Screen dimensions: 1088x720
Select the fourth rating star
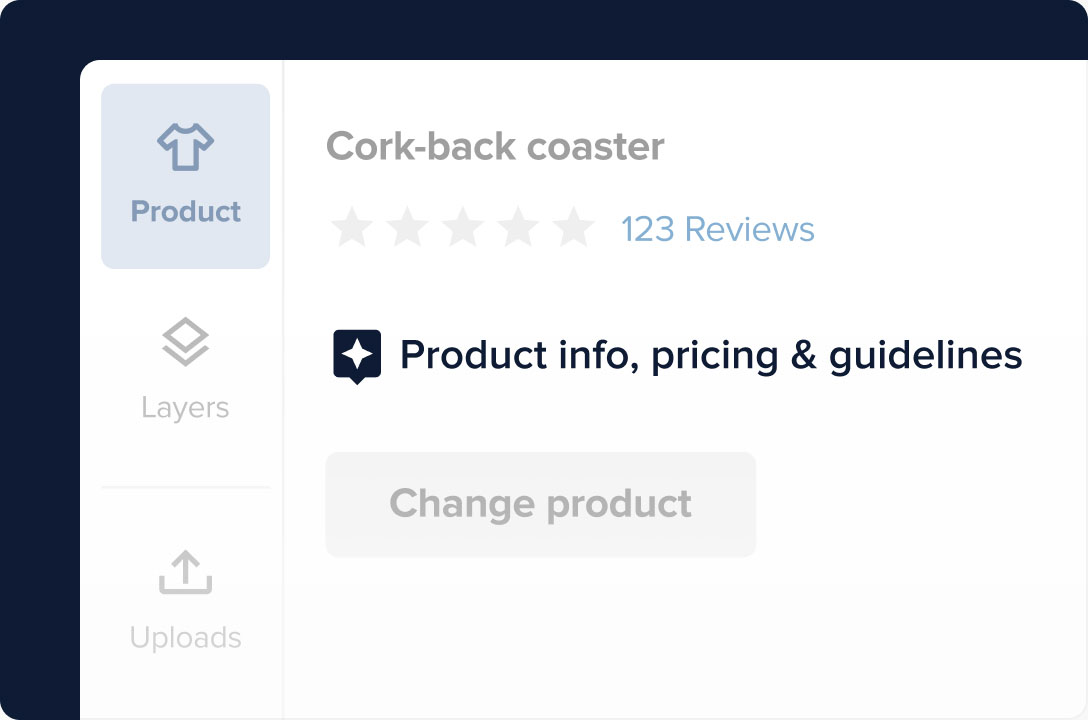click(519, 229)
